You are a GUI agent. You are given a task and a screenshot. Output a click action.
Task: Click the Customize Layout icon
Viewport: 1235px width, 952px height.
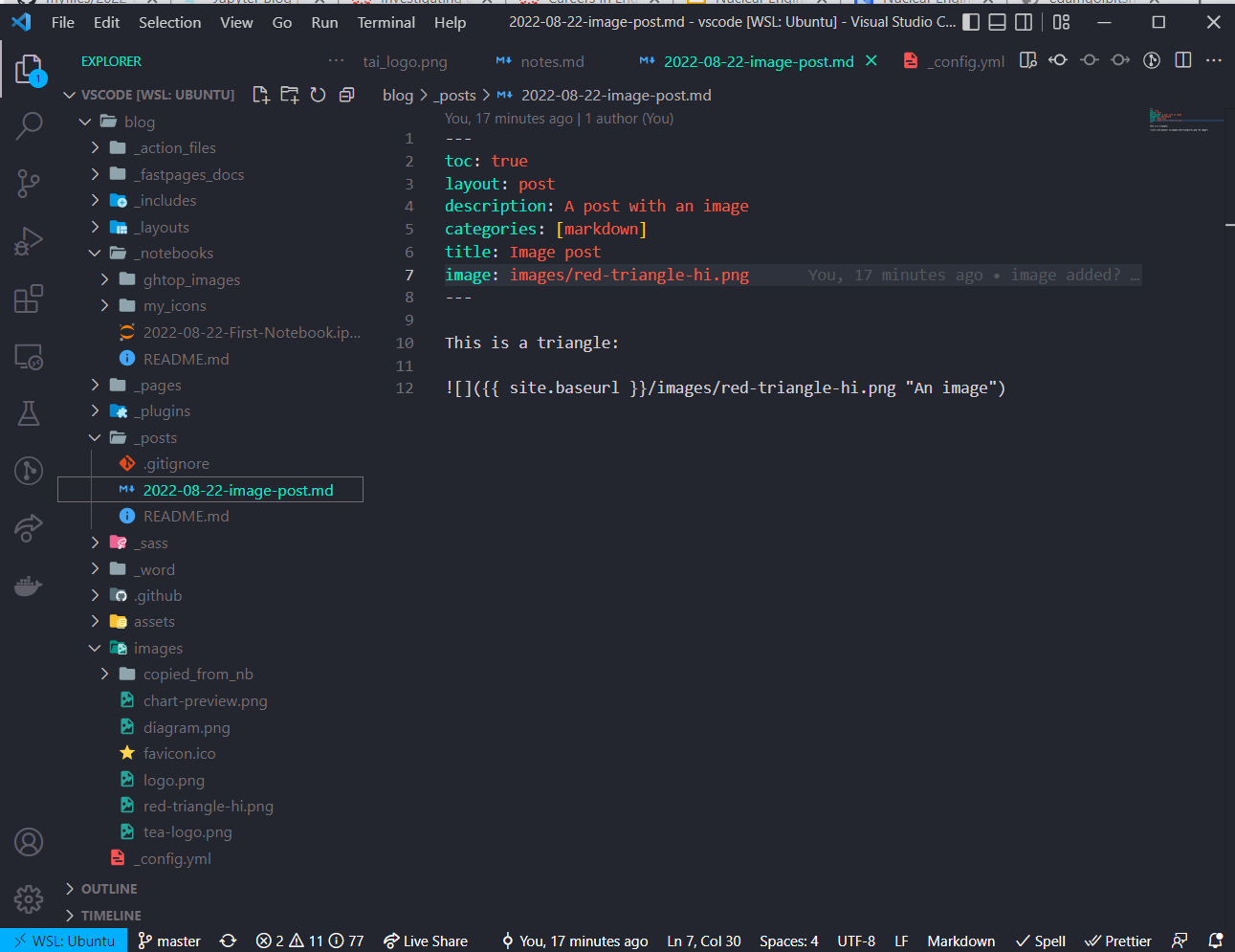click(x=1061, y=22)
